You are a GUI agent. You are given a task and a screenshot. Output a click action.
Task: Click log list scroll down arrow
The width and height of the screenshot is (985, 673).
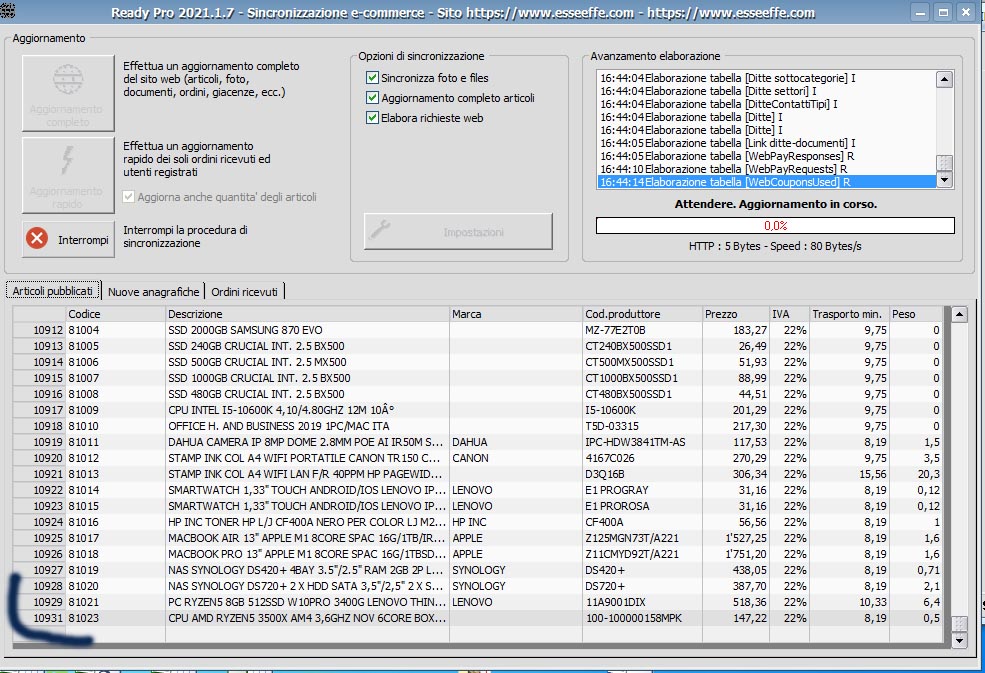(x=944, y=180)
